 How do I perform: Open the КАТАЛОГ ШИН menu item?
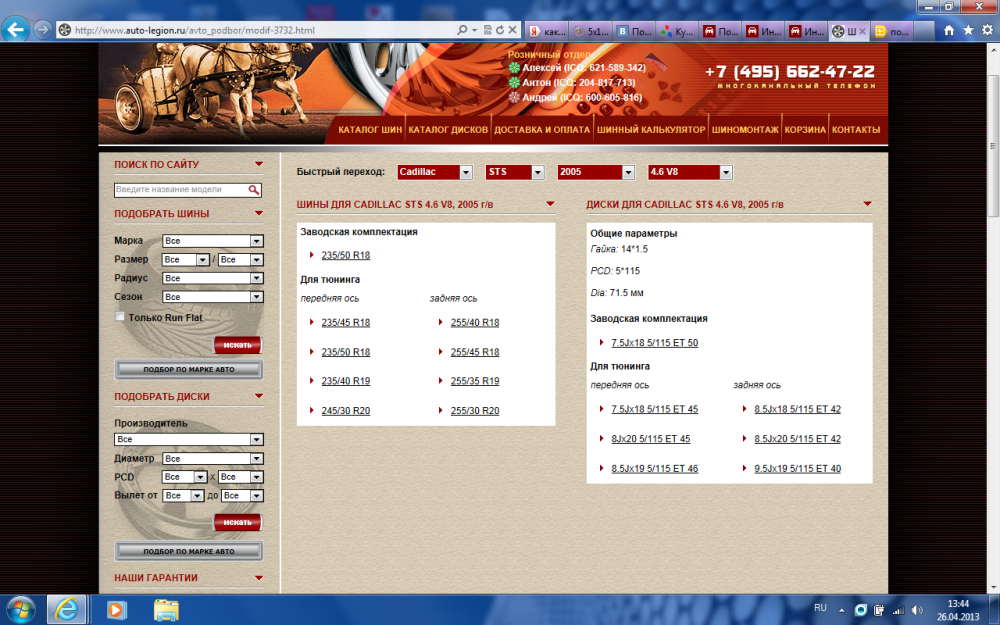point(370,130)
